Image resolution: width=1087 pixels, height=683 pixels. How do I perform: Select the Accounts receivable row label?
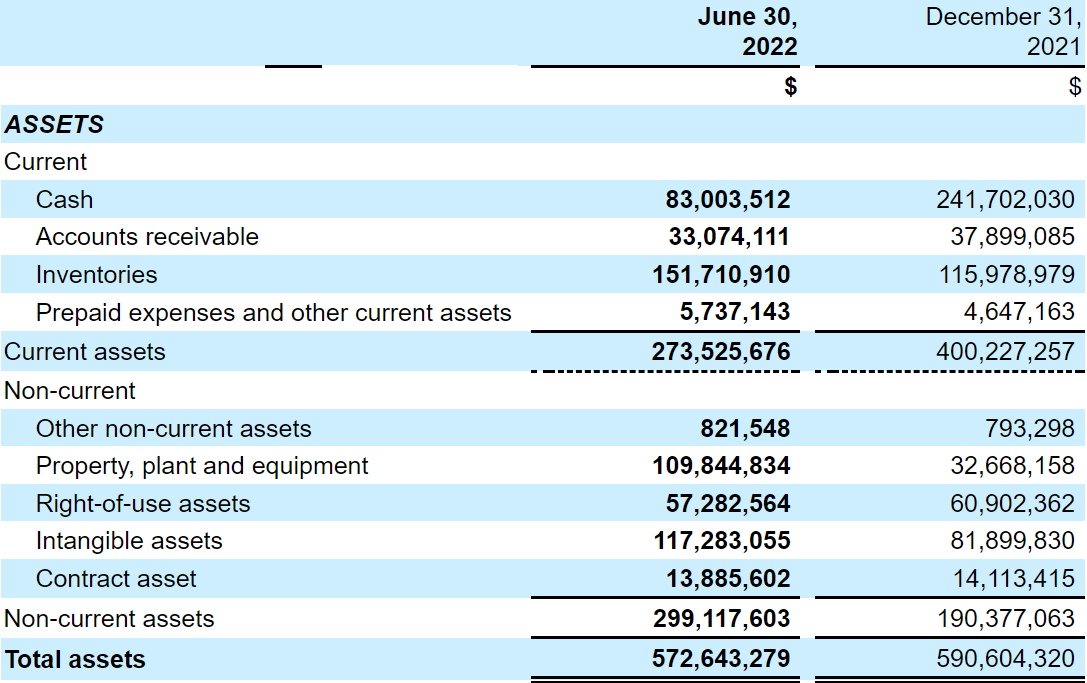click(147, 237)
